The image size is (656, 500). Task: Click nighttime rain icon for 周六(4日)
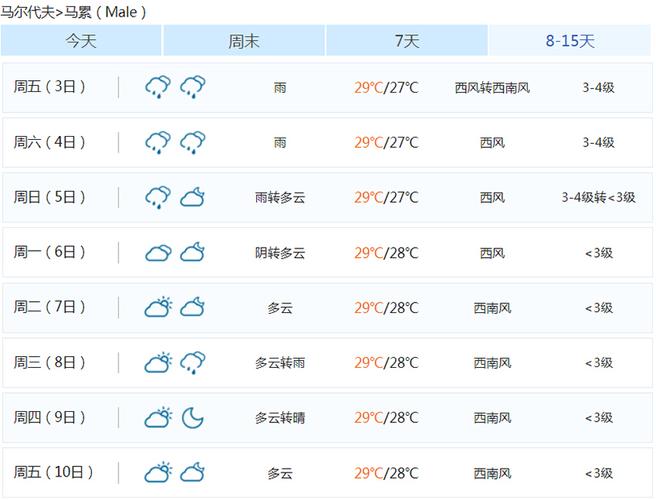[x=192, y=142]
